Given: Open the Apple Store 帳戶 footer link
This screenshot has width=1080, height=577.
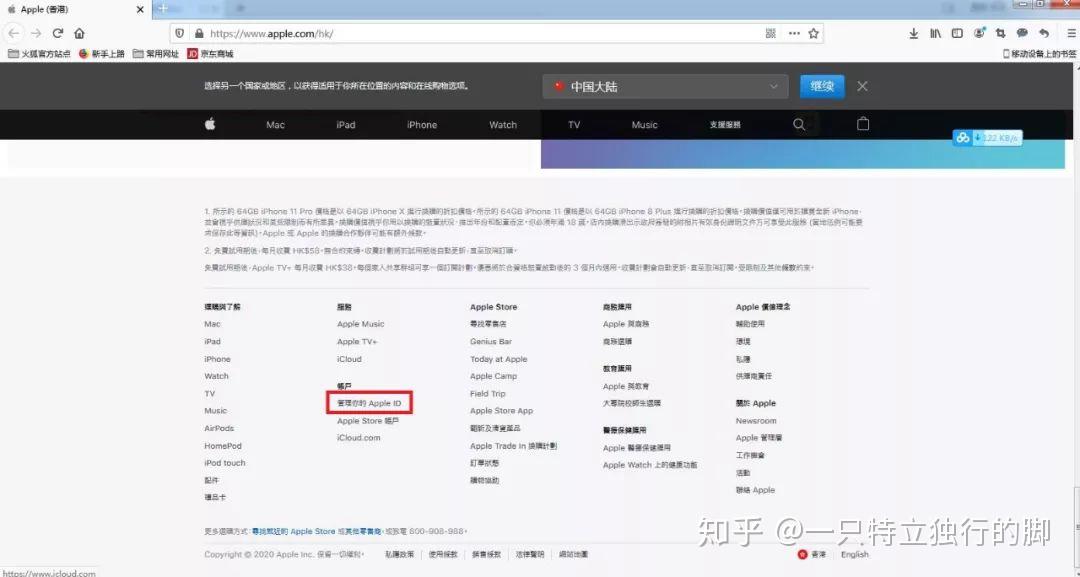Looking at the screenshot, I should [368, 421].
